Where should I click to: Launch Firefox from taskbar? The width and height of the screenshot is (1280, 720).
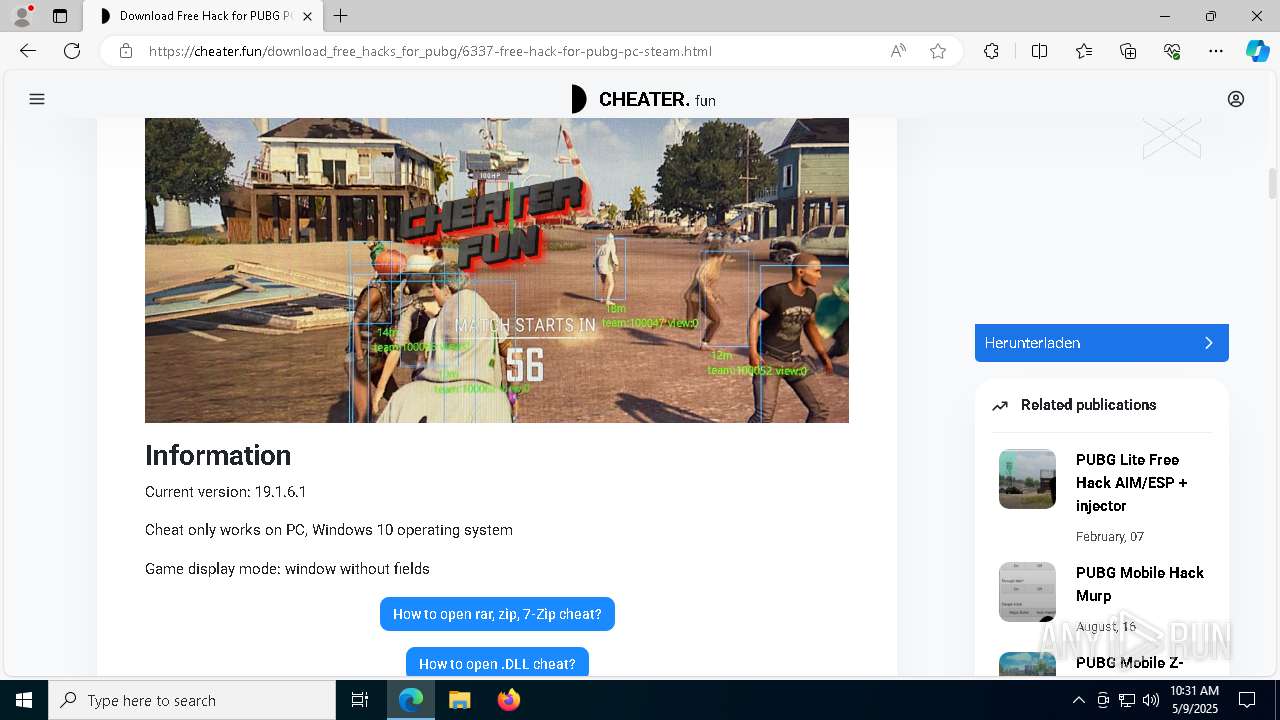509,700
